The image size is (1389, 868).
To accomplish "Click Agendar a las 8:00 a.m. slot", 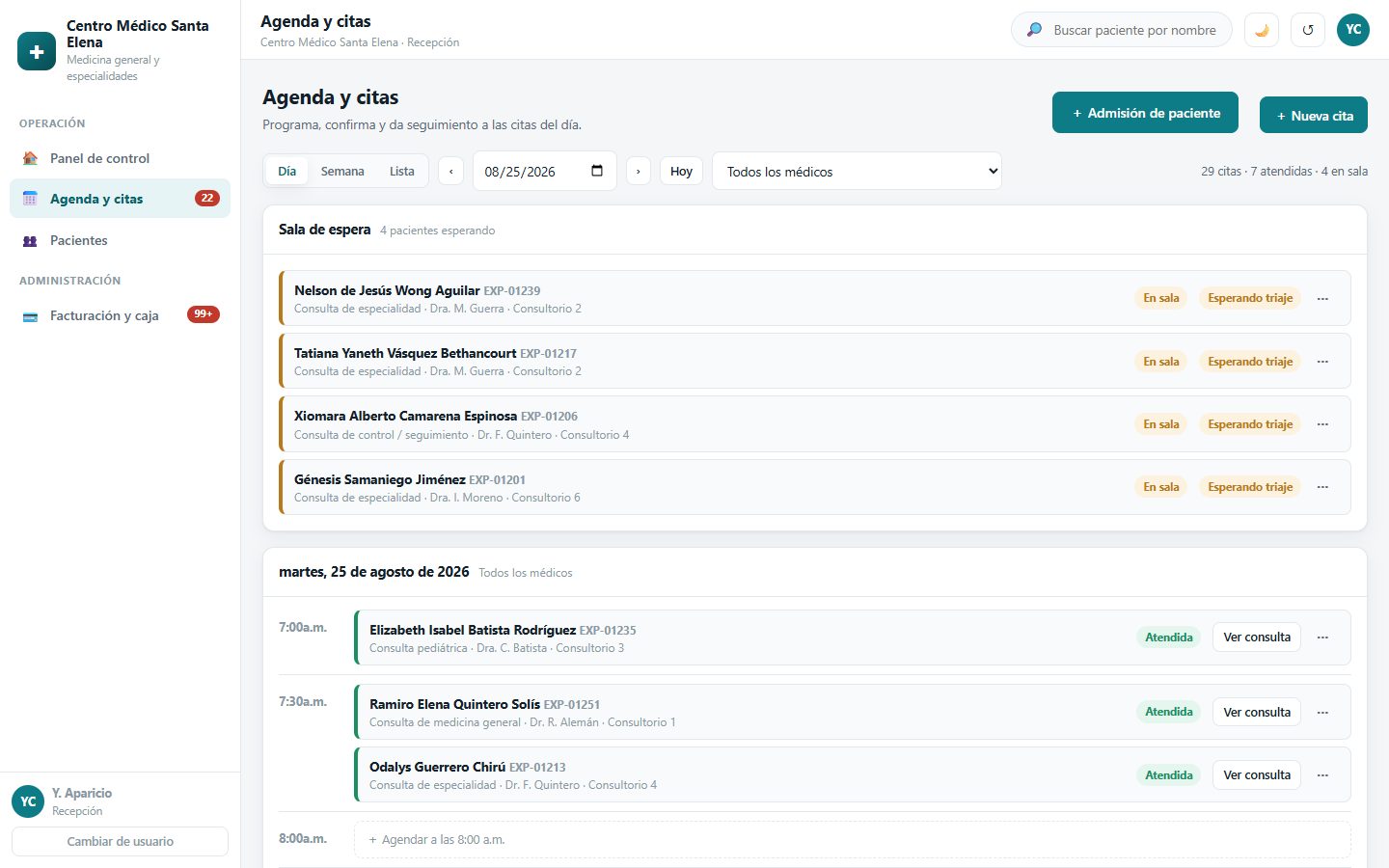I will click(x=852, y=839).
